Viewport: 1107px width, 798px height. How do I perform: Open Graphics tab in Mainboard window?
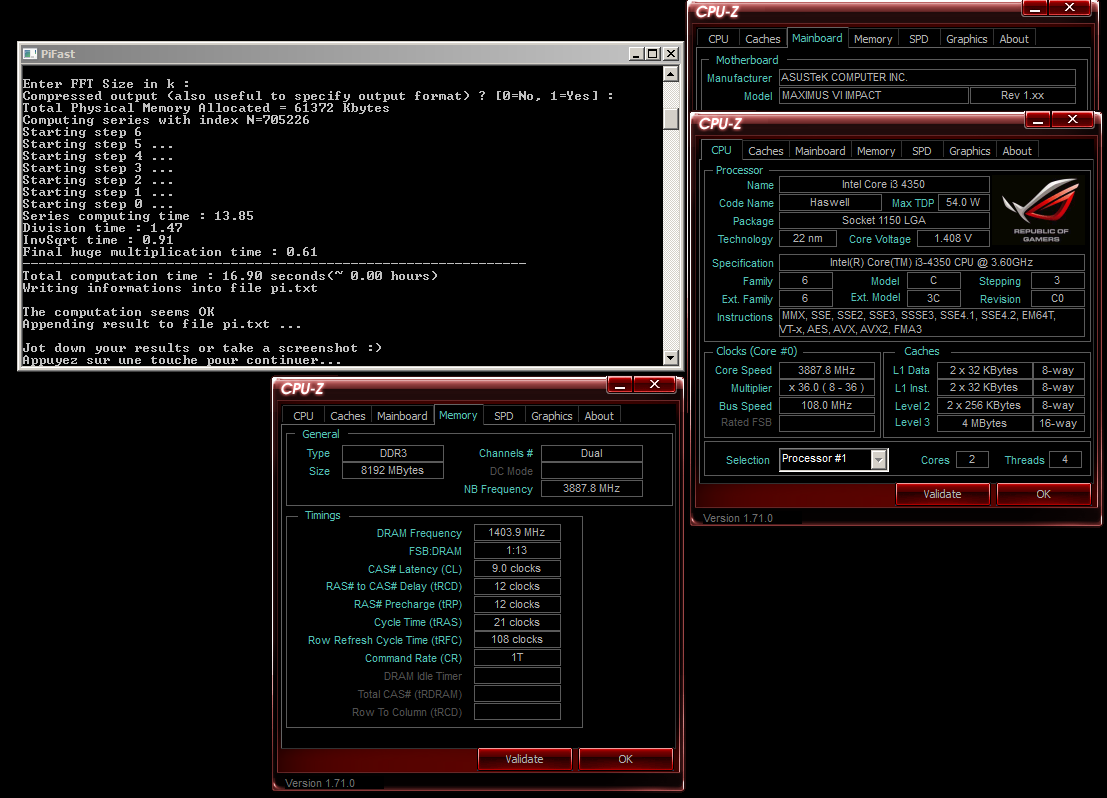[967, 39]
